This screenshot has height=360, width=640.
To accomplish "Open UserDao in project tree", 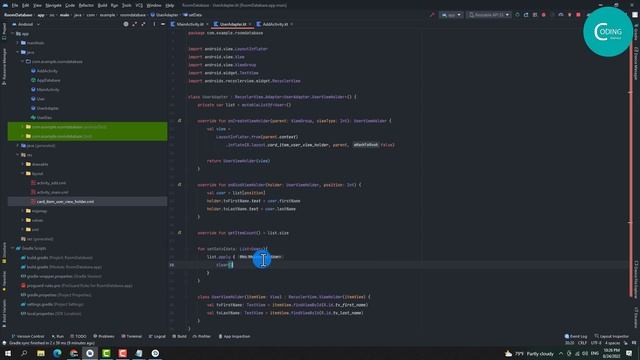I will [x=41, y=118].
